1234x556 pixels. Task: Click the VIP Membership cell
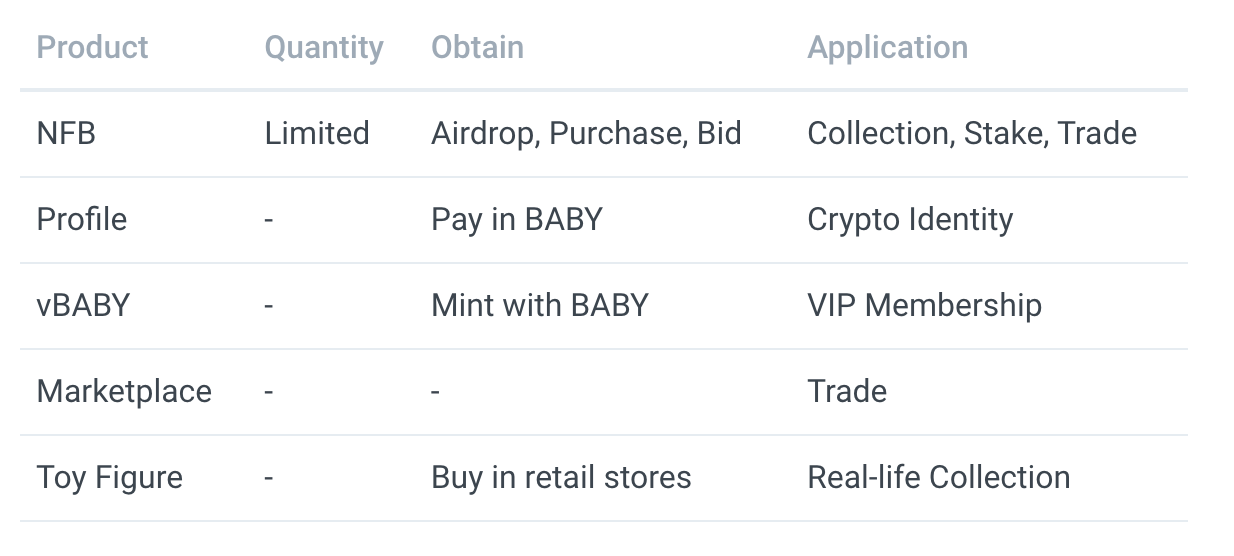point(924,305)
